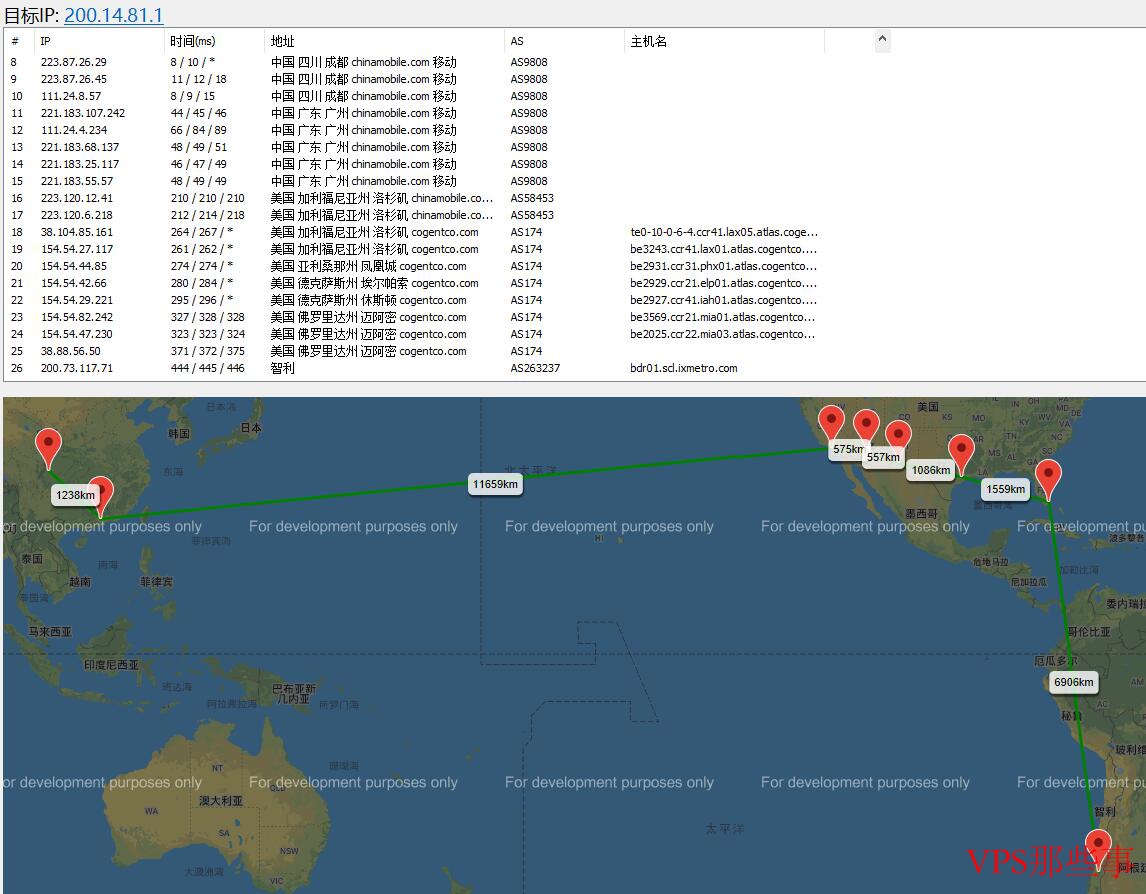Click the 11659km distance label
This screenshot has height=894, width=1146.
[x=495, y=484]
